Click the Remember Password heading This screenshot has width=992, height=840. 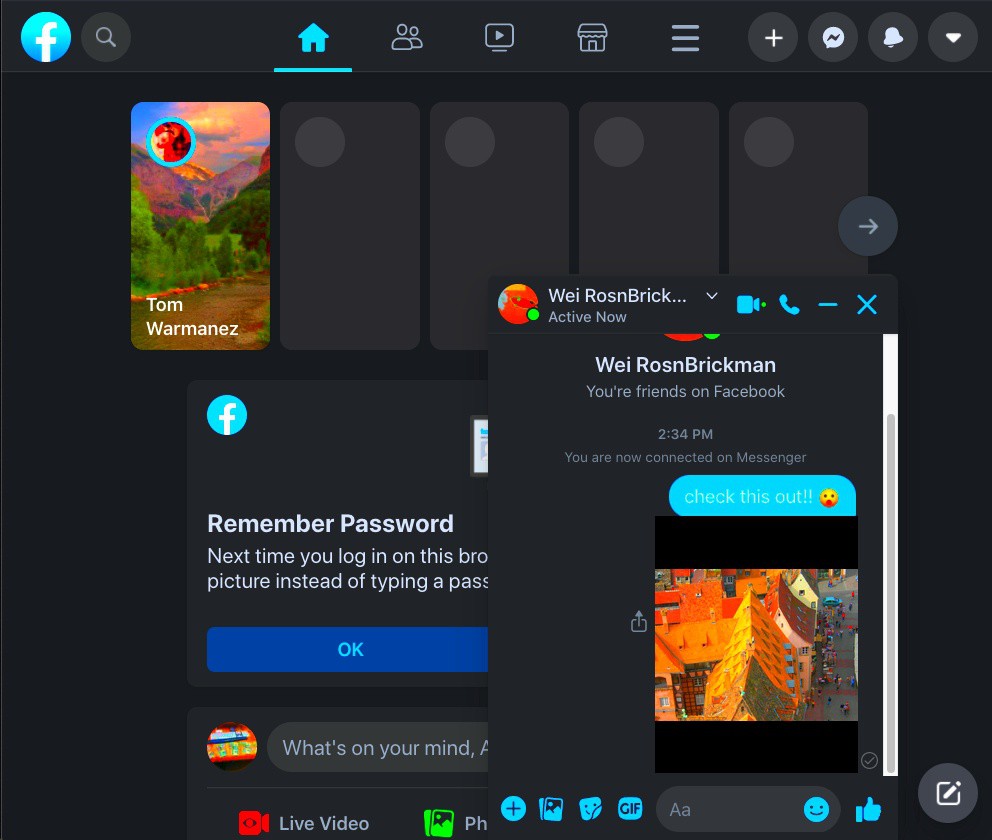(330, 524)
